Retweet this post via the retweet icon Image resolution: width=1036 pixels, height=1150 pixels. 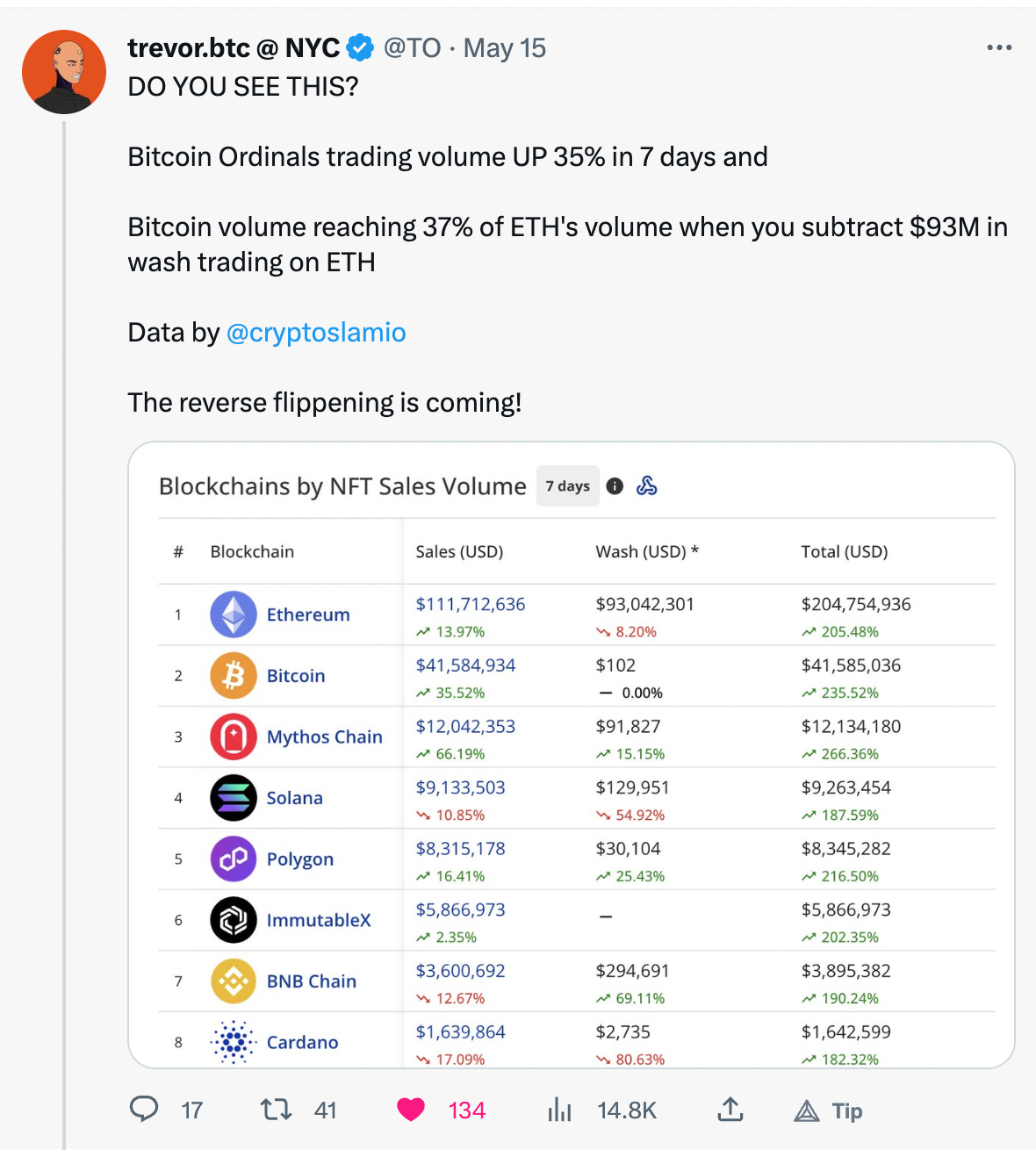coord(277,1110)
